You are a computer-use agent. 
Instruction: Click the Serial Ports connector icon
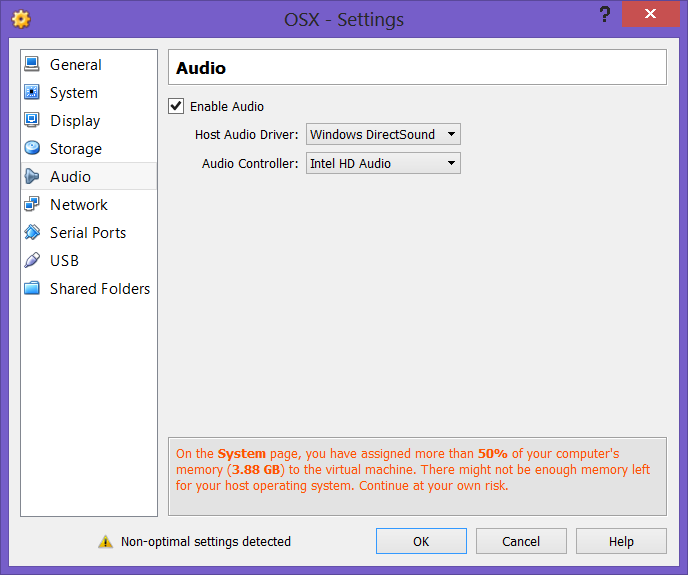32,232
